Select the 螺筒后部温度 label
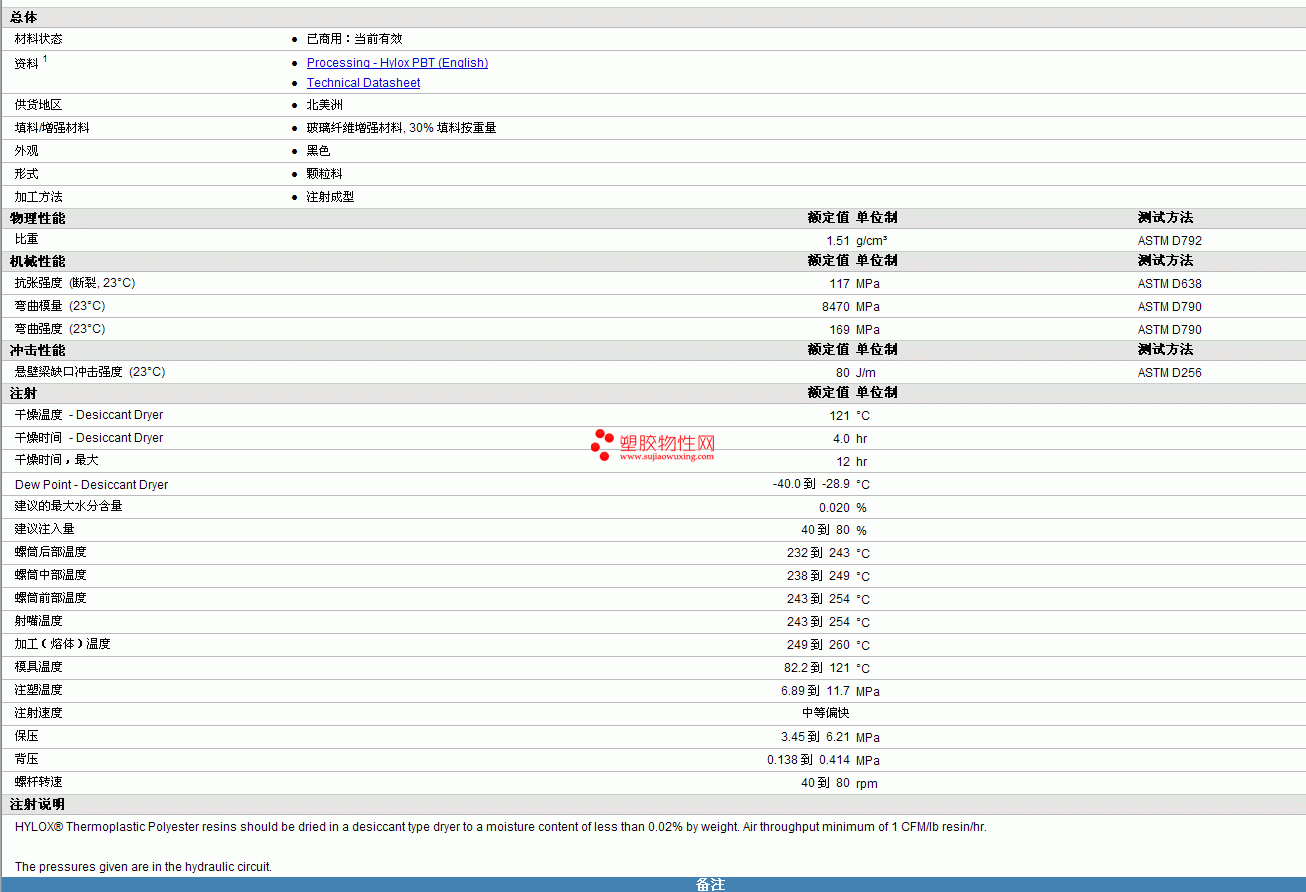Image resolution: width=1306 pixels, height=892 pixels. (51, 552)
